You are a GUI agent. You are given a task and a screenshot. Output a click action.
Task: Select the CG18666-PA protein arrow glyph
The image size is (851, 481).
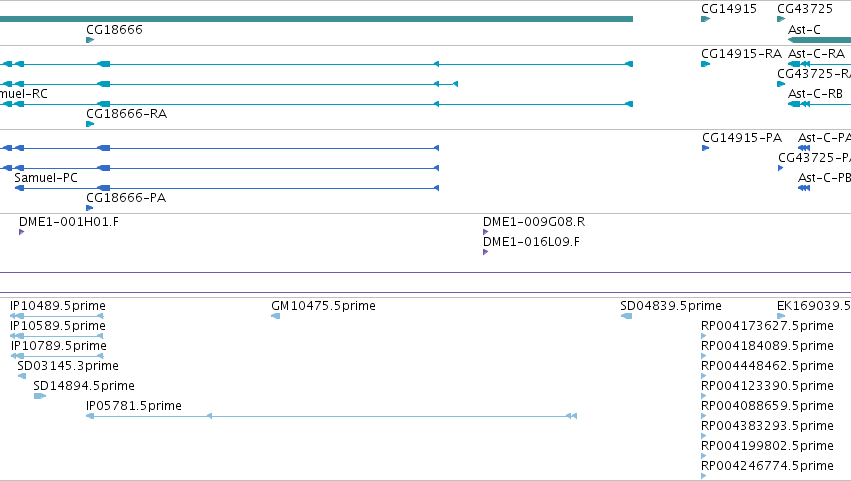90,208
